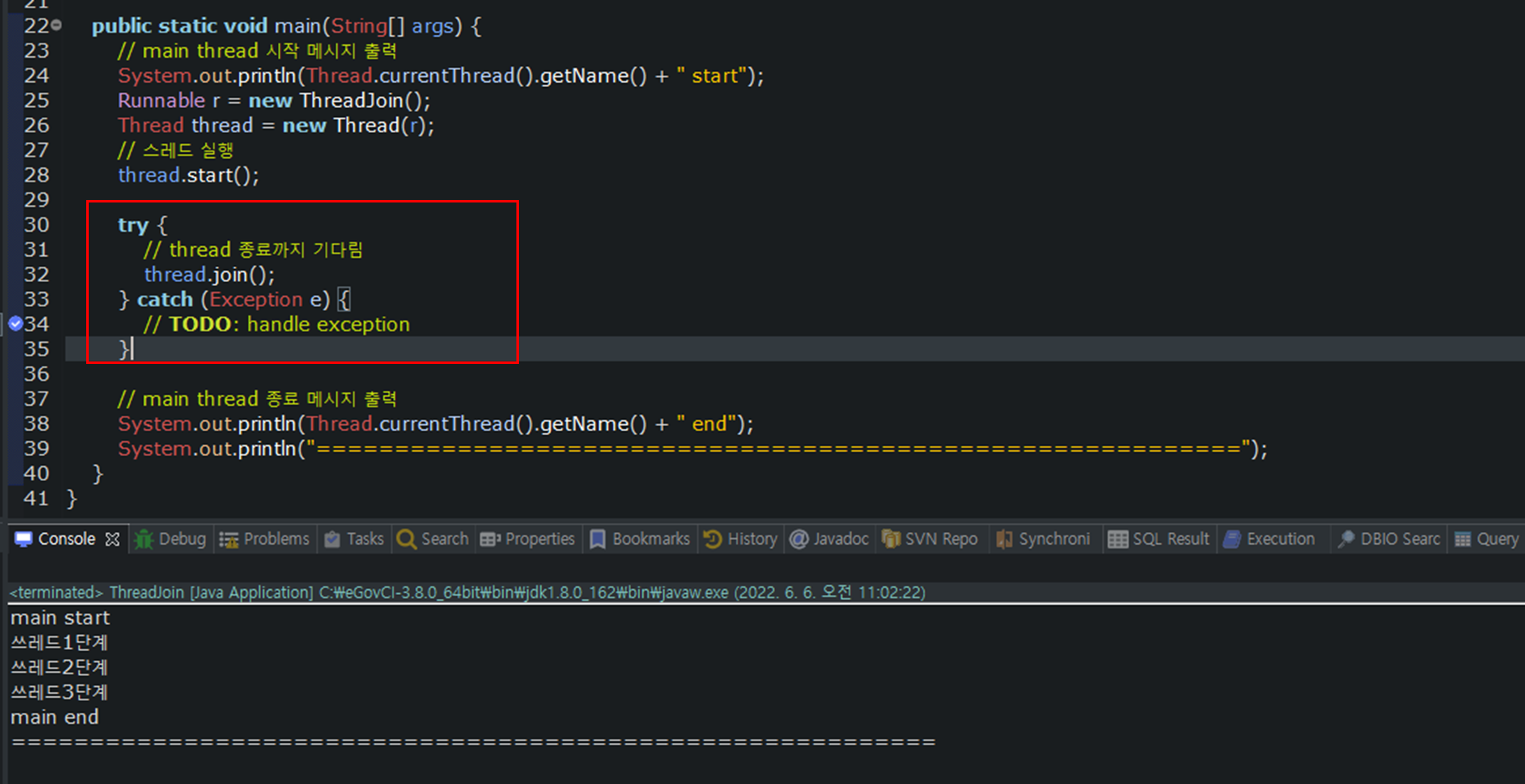Click the Execution tab icon
This screenshot has width=1525, height=784.
click(x=1232, y=540)
